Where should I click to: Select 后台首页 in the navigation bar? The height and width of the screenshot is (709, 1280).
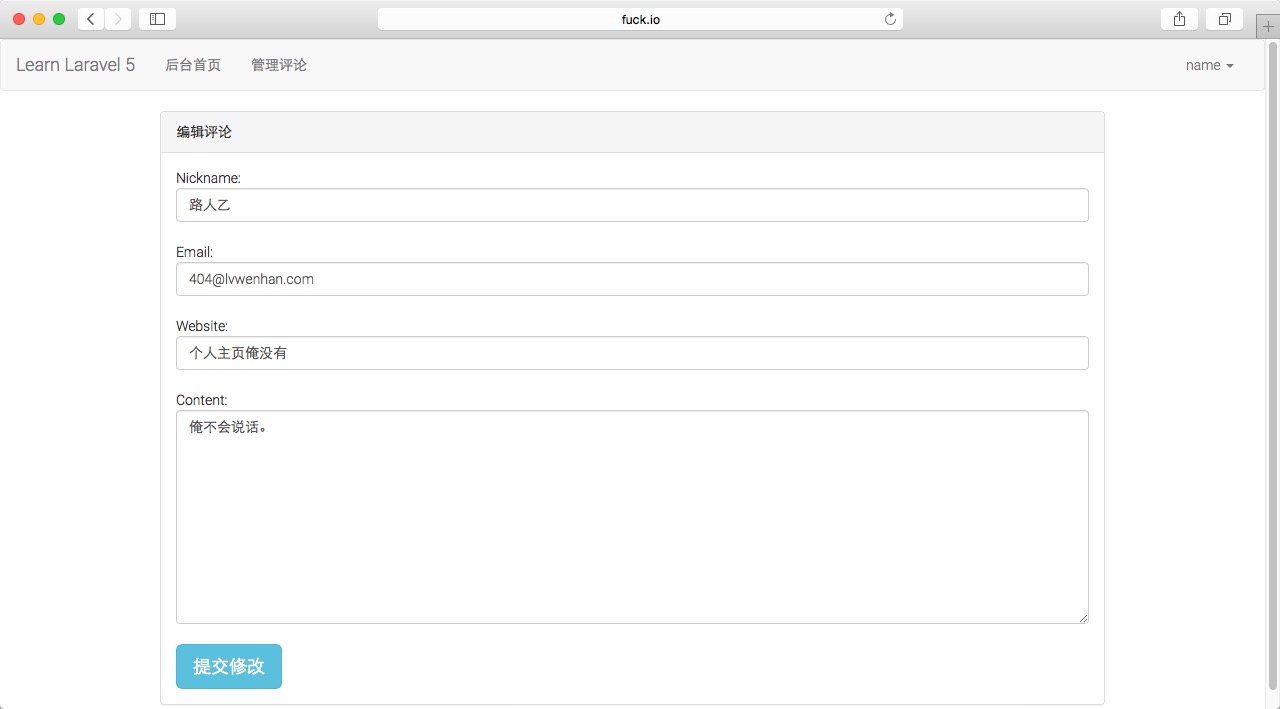coord(193,65)
